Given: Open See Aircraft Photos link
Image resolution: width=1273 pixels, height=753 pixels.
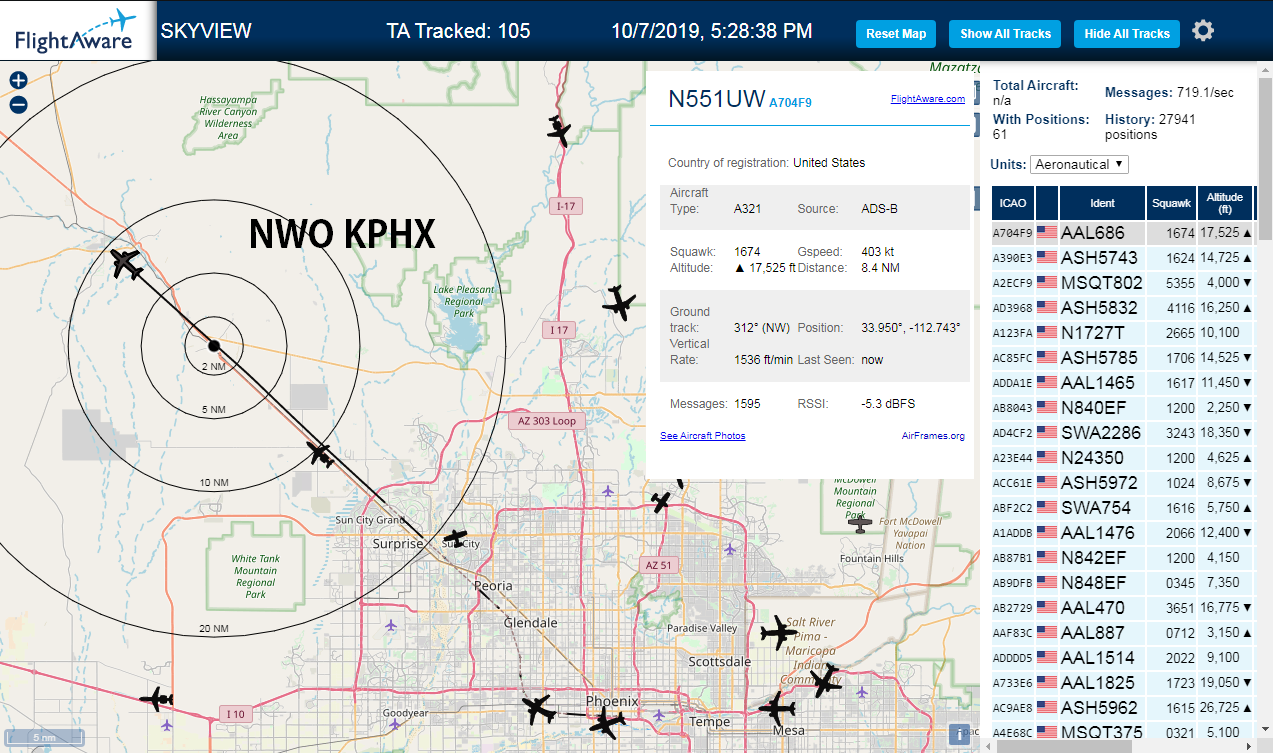Looking at the screenshot, I should tap(702, 436).
